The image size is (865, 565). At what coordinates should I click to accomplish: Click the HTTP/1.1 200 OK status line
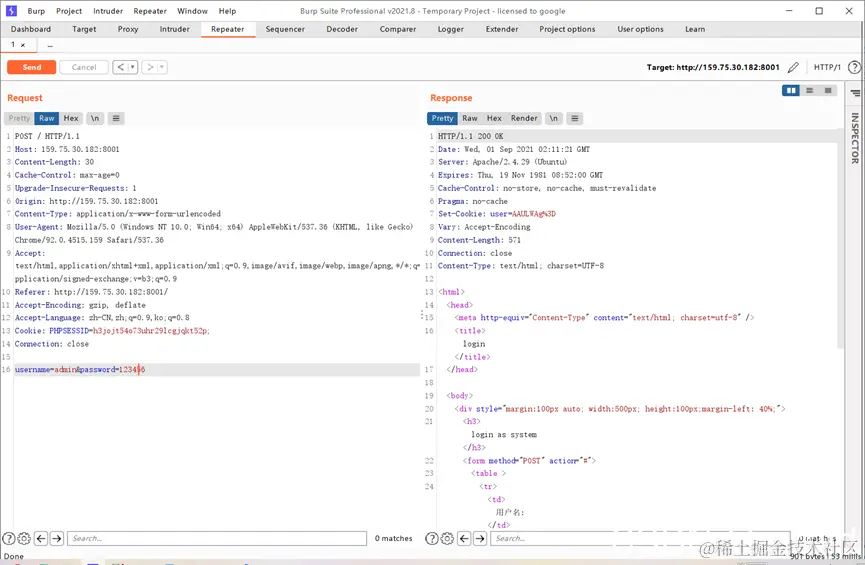coord(471,136)
